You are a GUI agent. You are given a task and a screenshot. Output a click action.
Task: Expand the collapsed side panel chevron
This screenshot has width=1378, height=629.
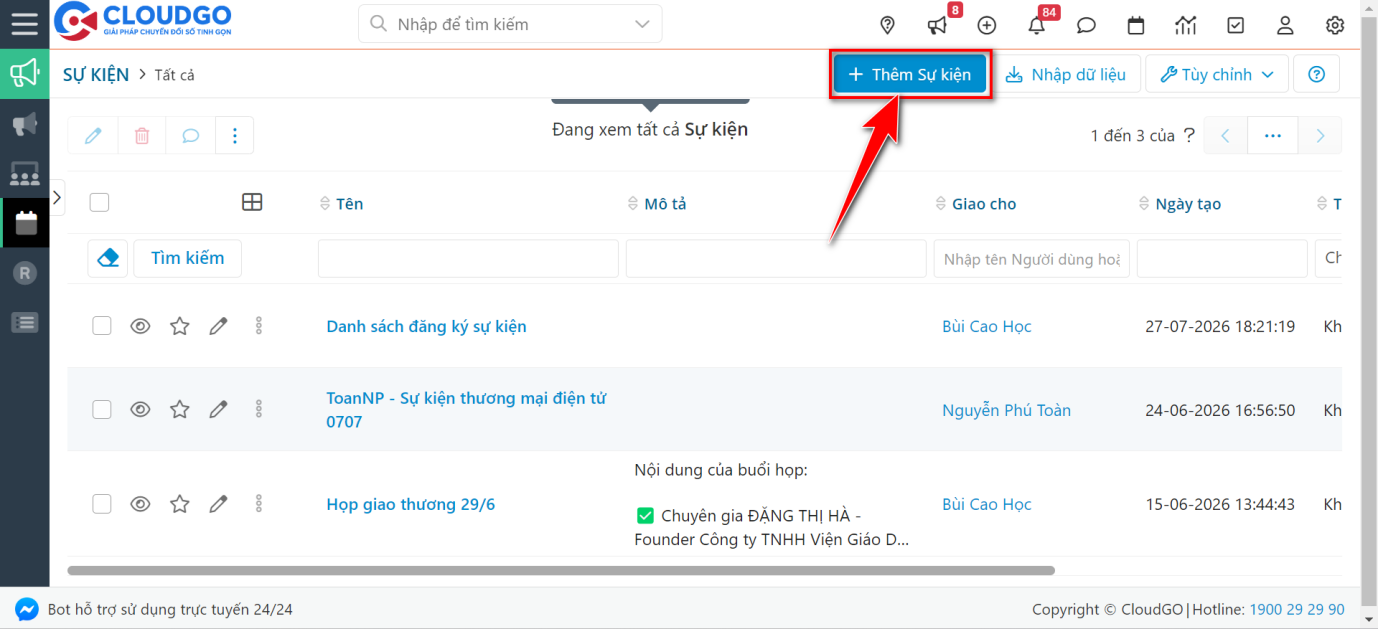click(57, 196)
